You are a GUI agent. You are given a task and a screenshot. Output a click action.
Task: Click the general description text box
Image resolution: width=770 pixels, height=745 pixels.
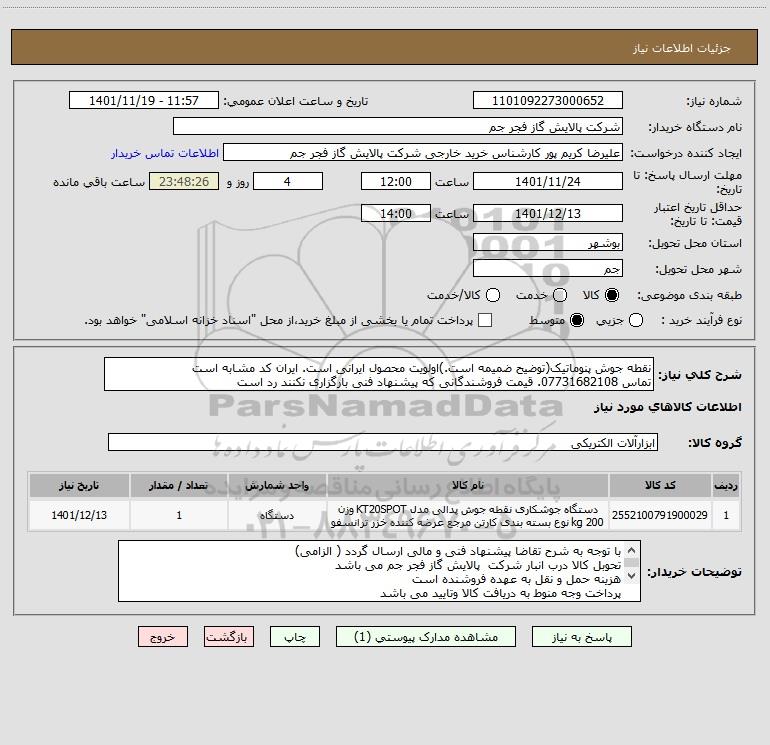(x=379, y=375)
